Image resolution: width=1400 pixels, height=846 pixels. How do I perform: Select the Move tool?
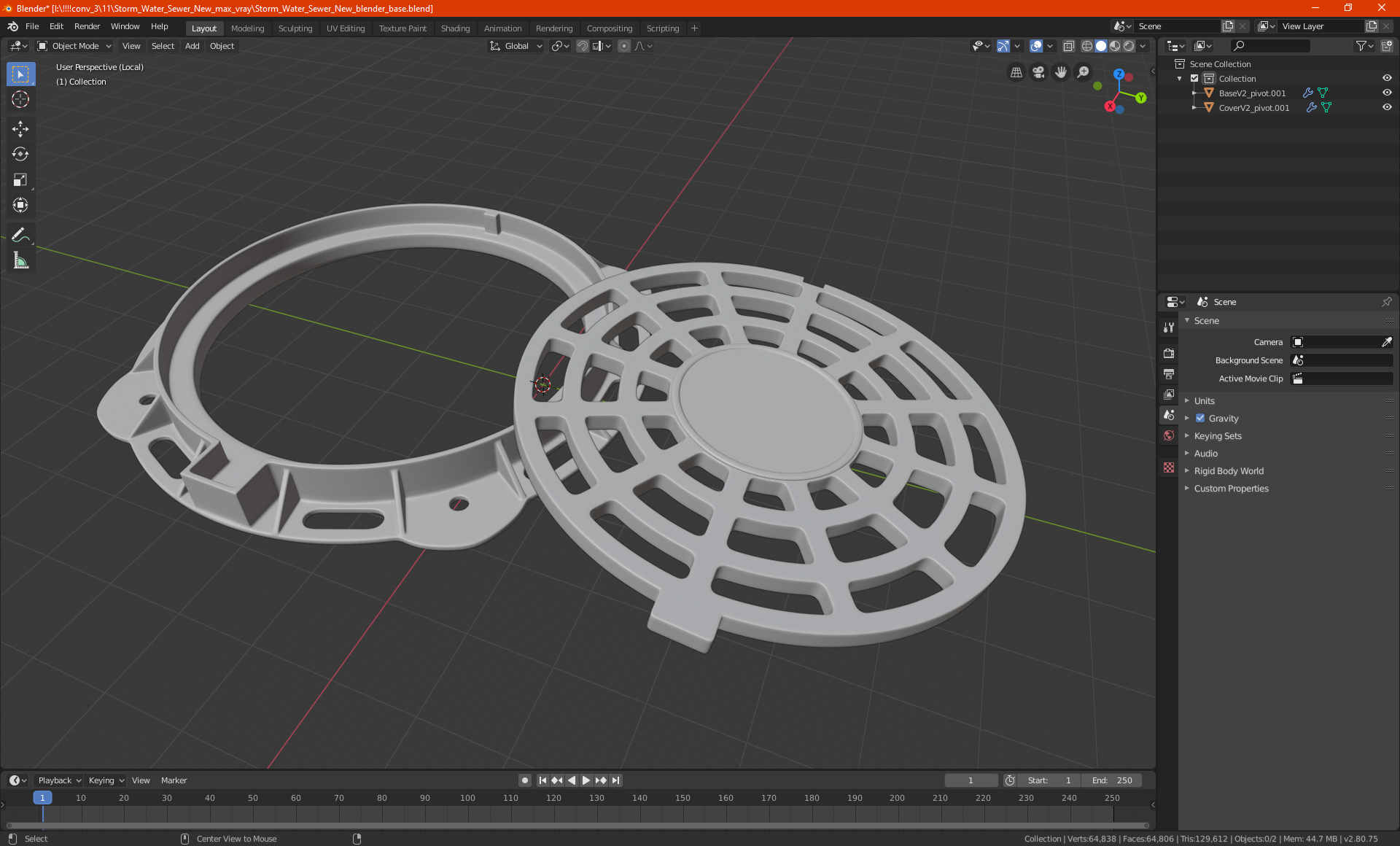(x=20, y=129)
